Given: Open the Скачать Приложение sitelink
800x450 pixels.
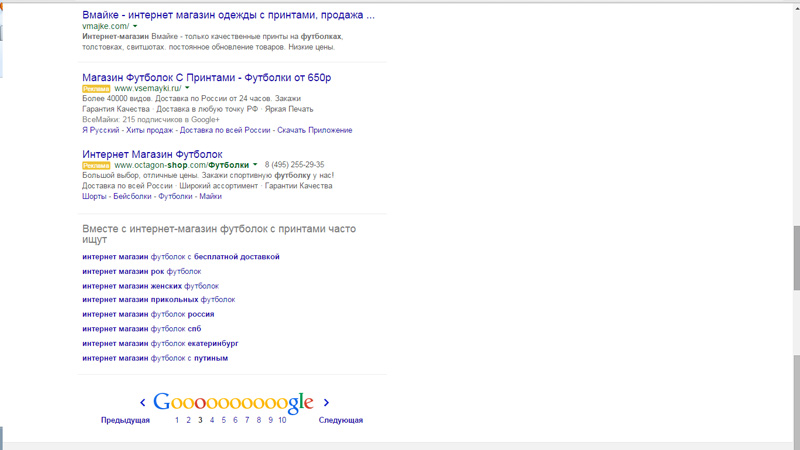Looking at the screenshot, I should [315, 130].
